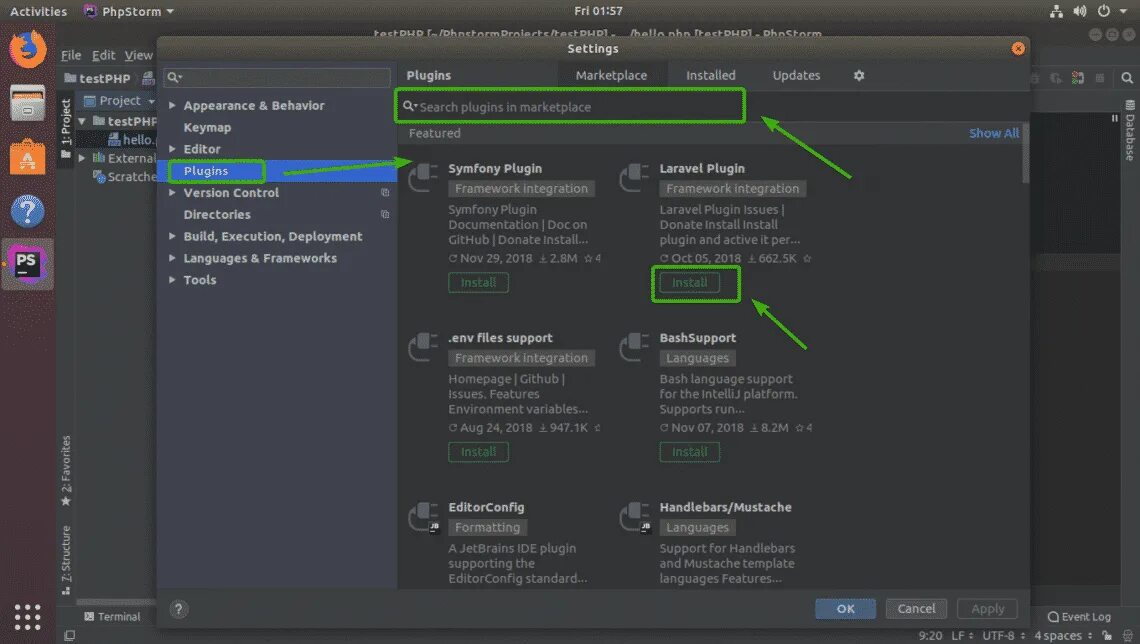
Task: Open the Event Log
Action: click(x=1079, y=616)
